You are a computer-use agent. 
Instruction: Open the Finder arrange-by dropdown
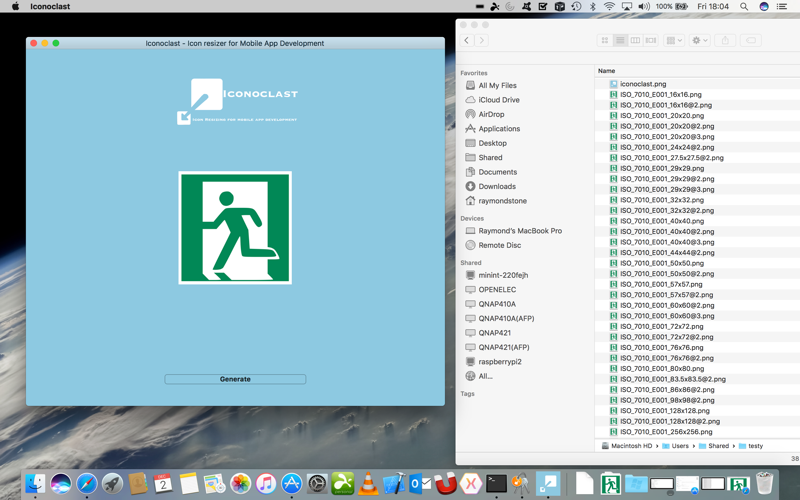pyautogui.click(x=674, y=41)
